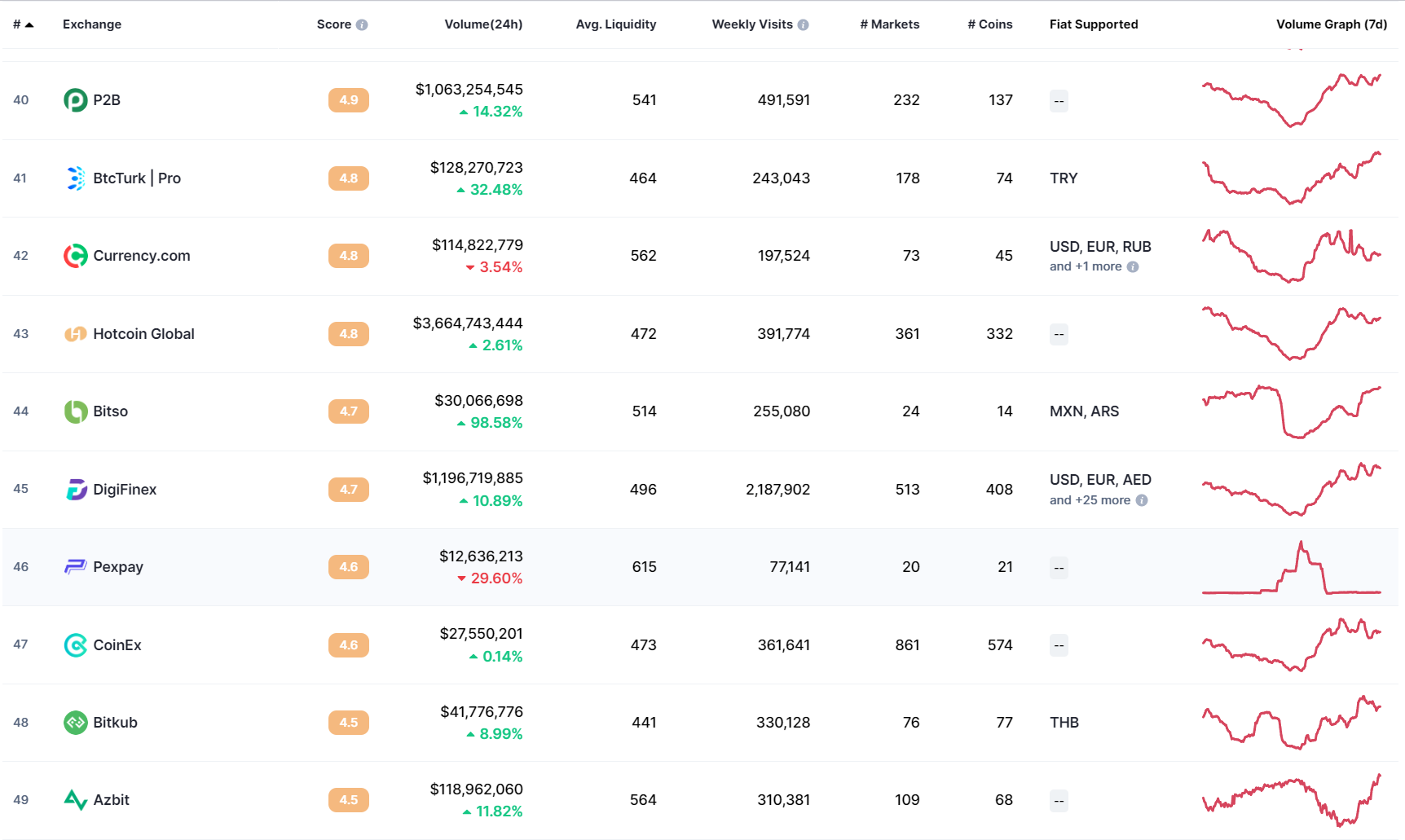Image resolution: width=1405 pixels, height=840 pixels.
Task: Click the BtcTurk Pro logo icon
Action: click(x=76, y=178)
